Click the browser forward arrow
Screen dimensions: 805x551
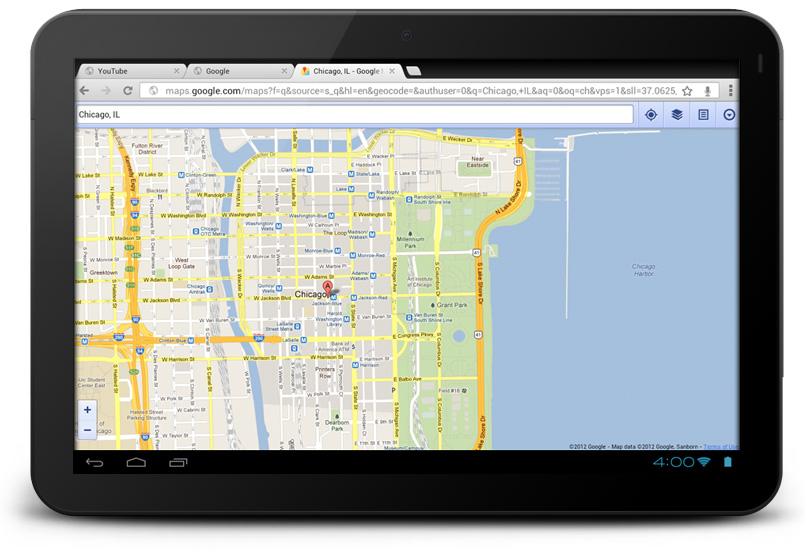106,91
